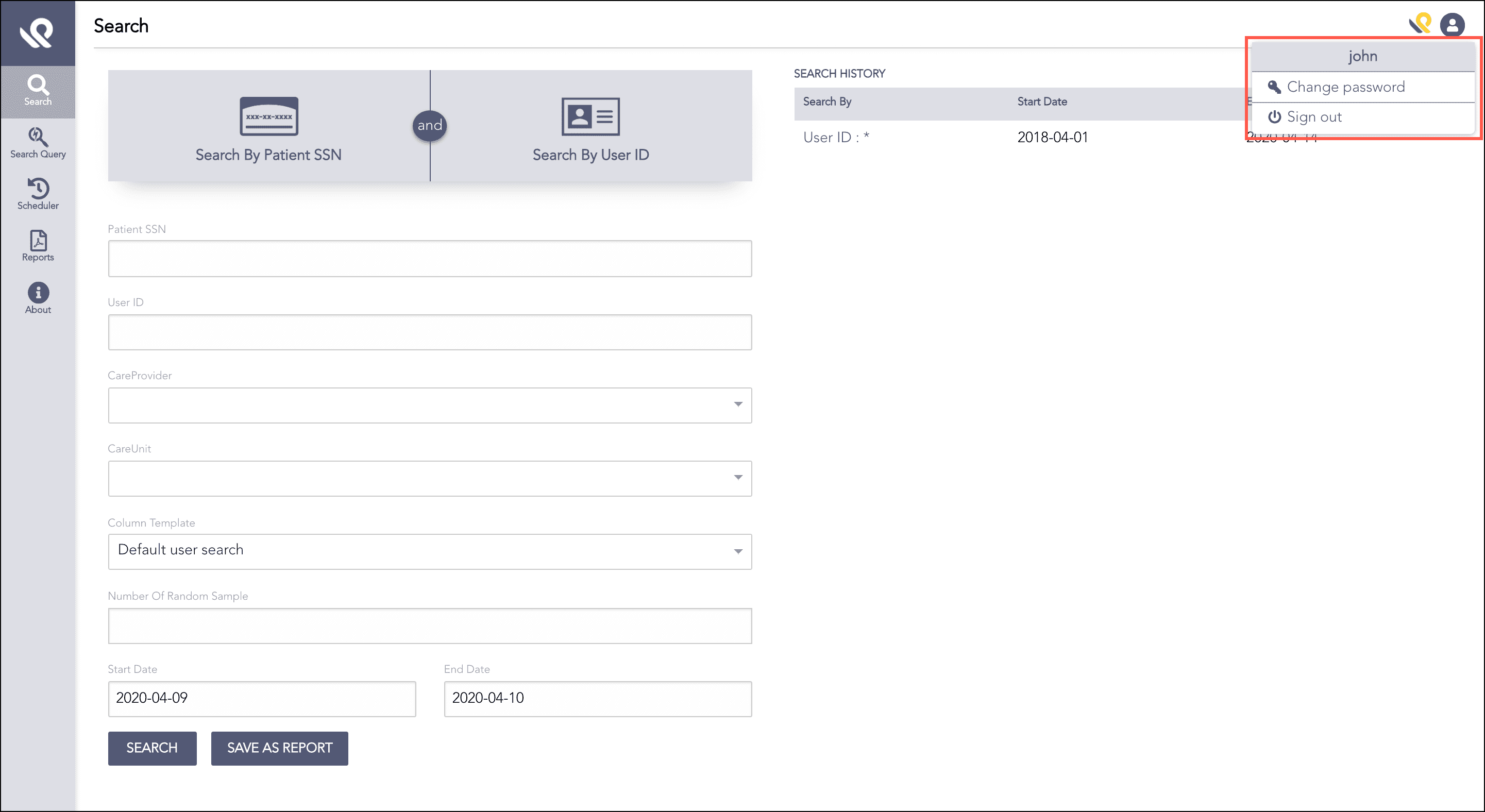Enable Search By User ID mode
The image size is (1485, 812).
[x=590, y=130]
